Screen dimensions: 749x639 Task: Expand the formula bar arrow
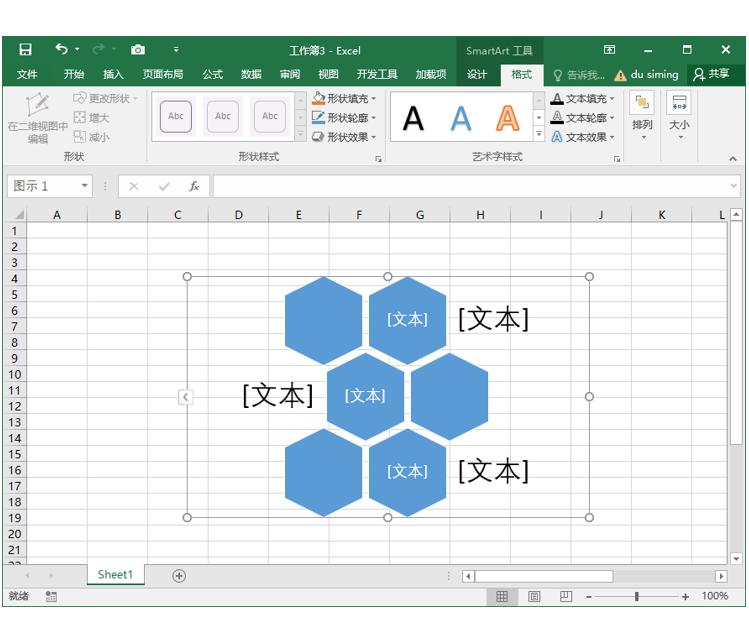(x=734, y=186)
